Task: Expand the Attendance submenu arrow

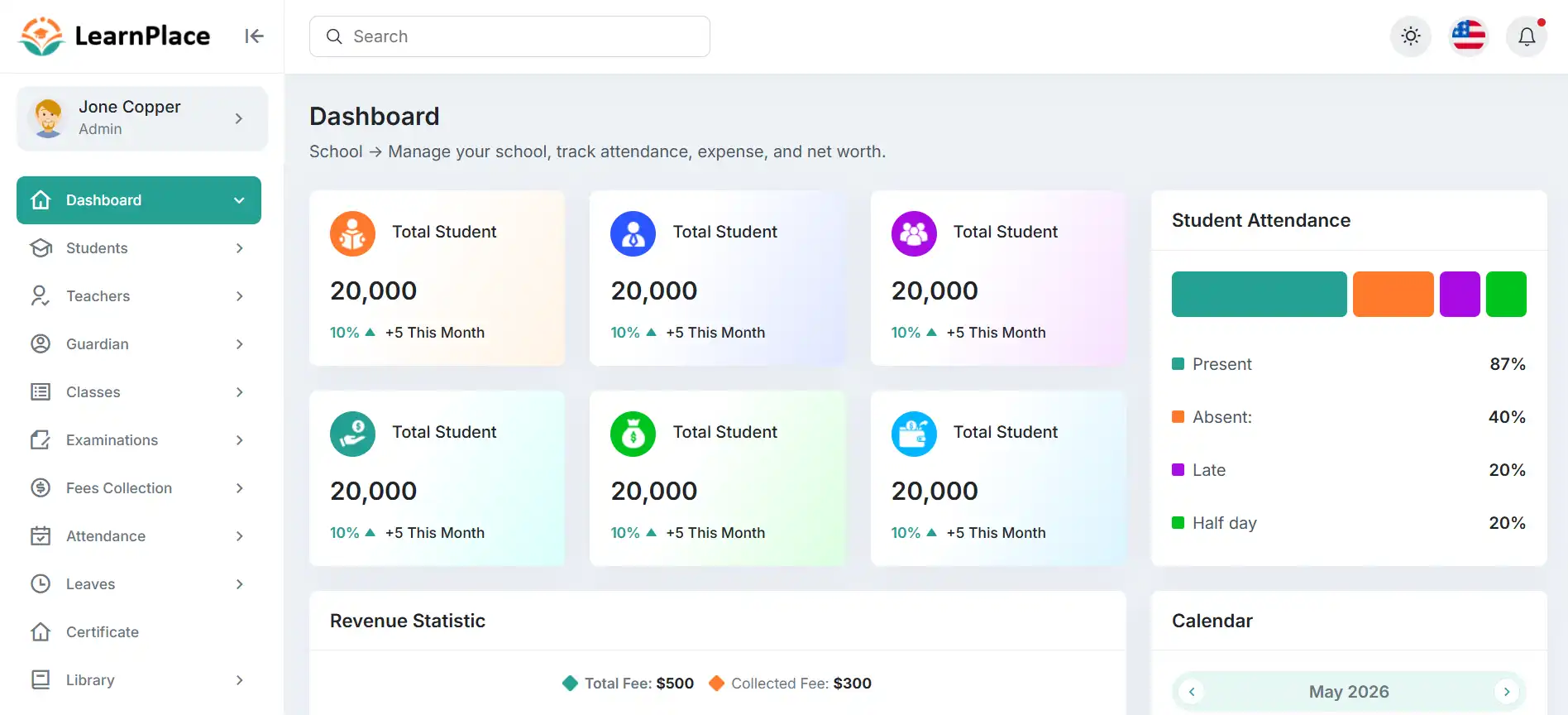Action: pyautogui.click(x=239, y=536)
